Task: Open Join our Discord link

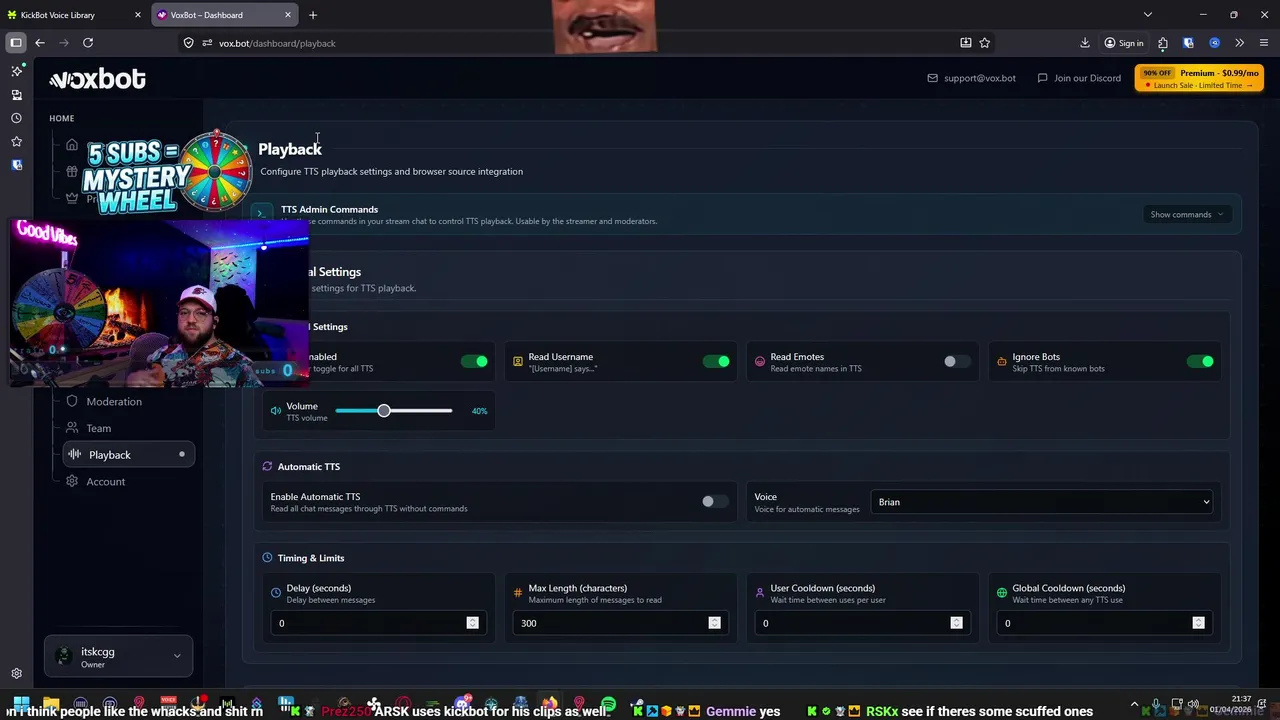Action: [1079, 78]
